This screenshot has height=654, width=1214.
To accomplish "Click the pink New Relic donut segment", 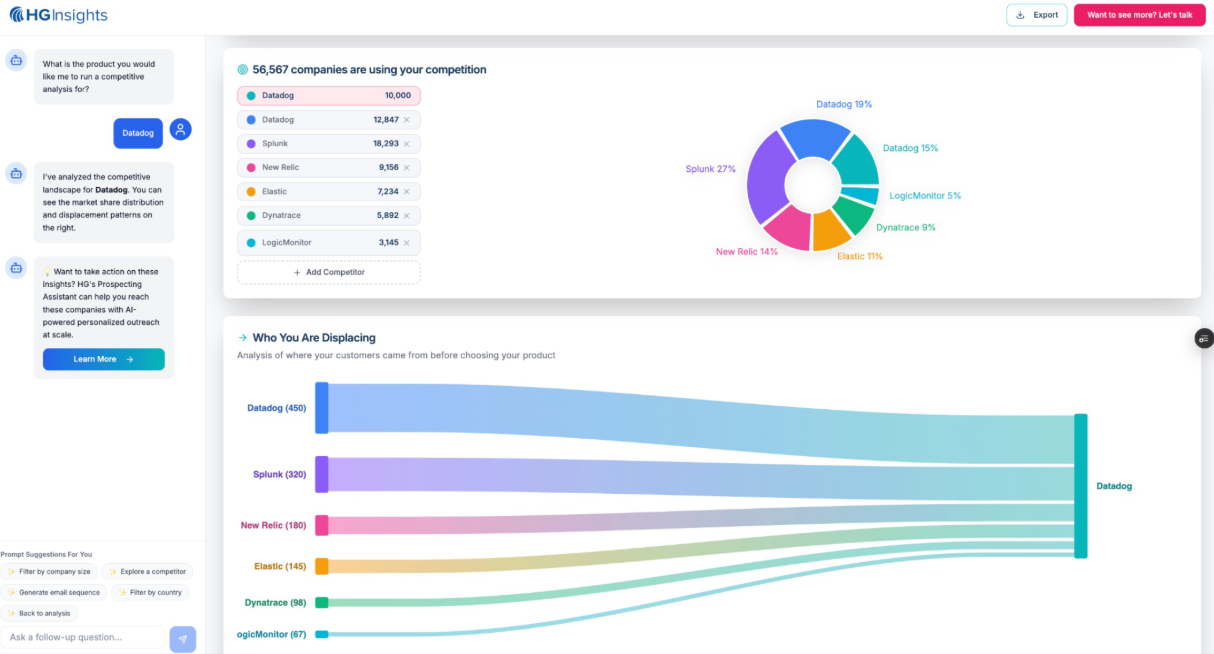I will (x=788, y=228).
